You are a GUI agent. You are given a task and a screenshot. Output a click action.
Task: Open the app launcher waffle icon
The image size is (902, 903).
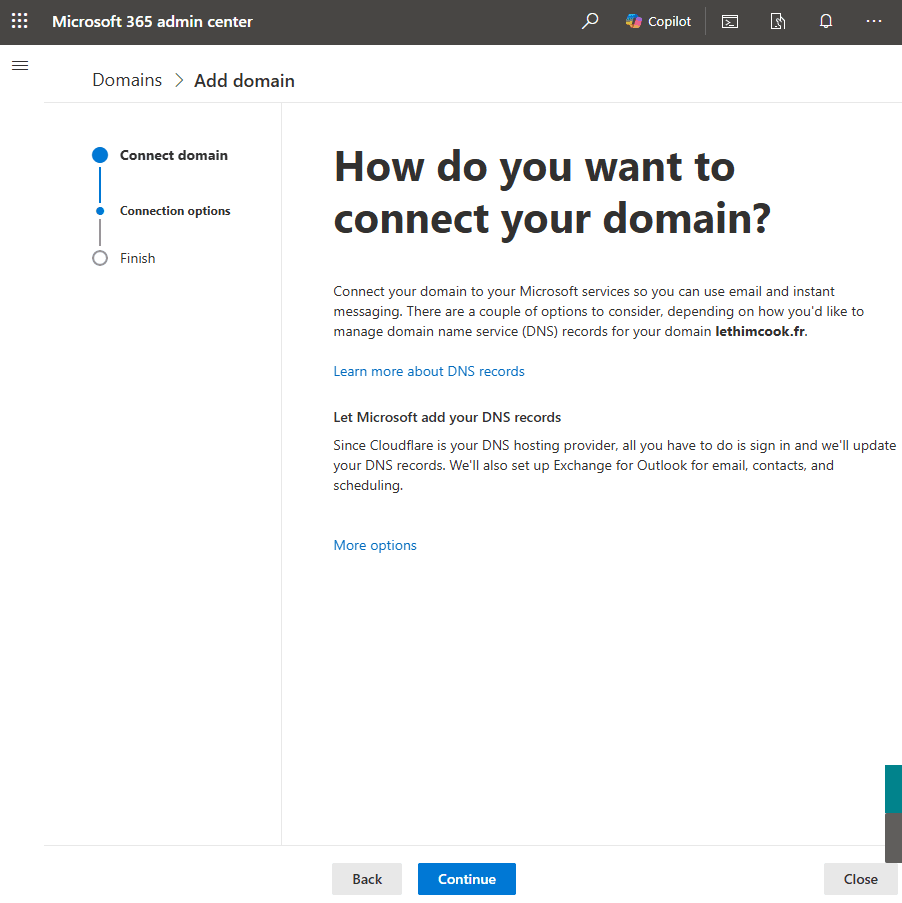pos(19,21)
